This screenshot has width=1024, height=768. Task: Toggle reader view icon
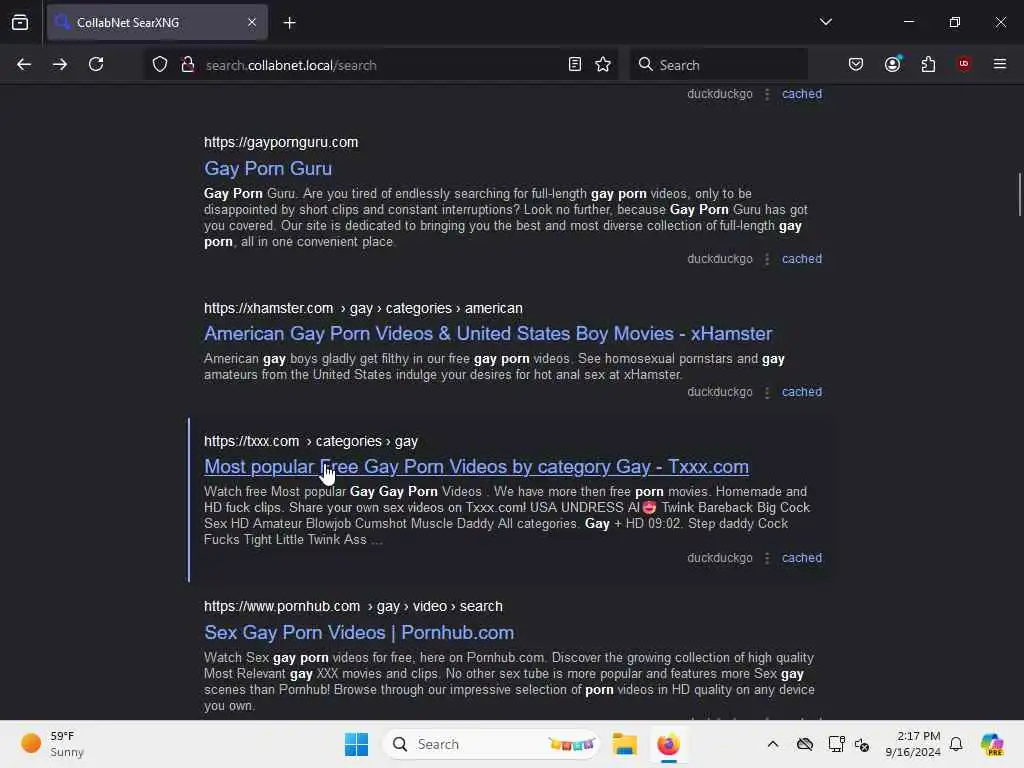pyautogui.click(x=575, y=65)
